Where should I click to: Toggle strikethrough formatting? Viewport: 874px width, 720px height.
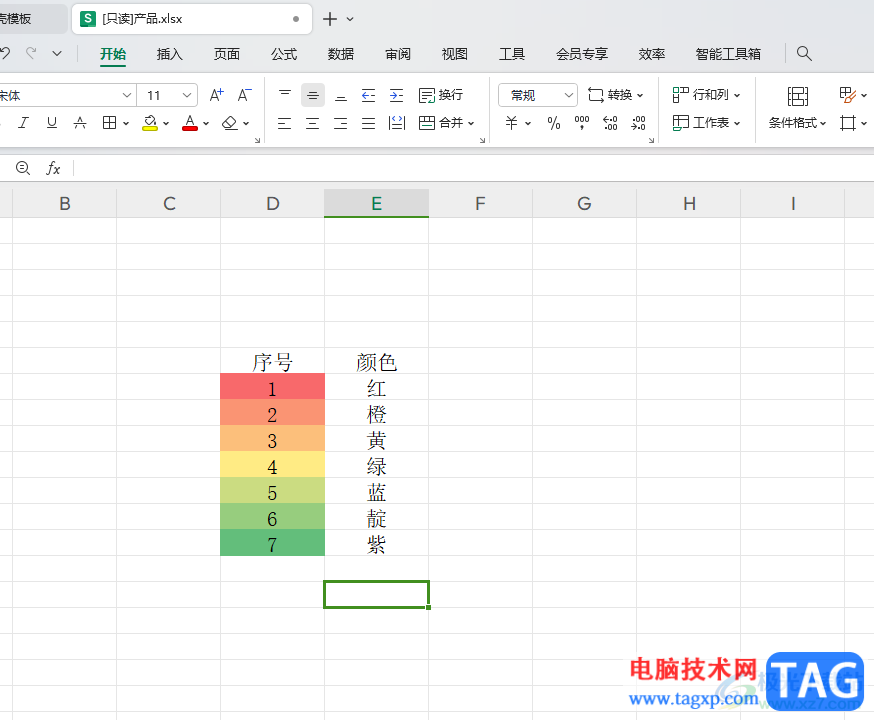80,123
